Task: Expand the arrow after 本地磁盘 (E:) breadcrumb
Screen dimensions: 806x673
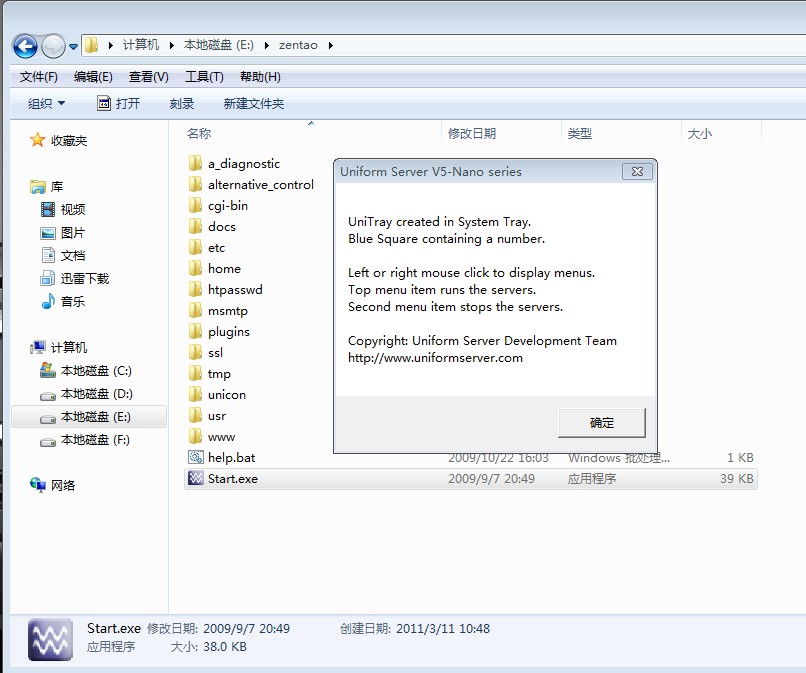Action: (x=267, y=45)
